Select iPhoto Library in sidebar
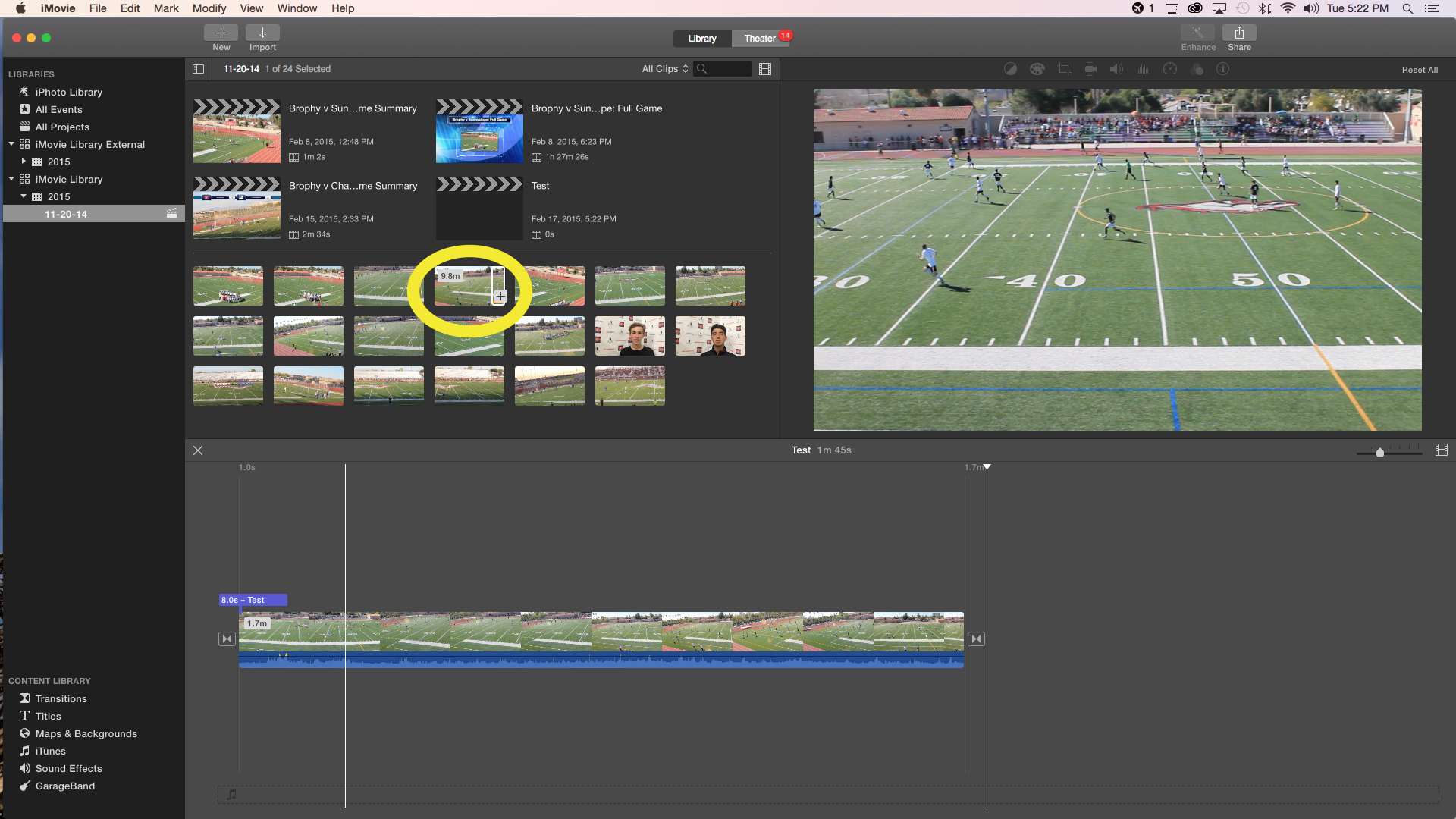 point(68,92)
